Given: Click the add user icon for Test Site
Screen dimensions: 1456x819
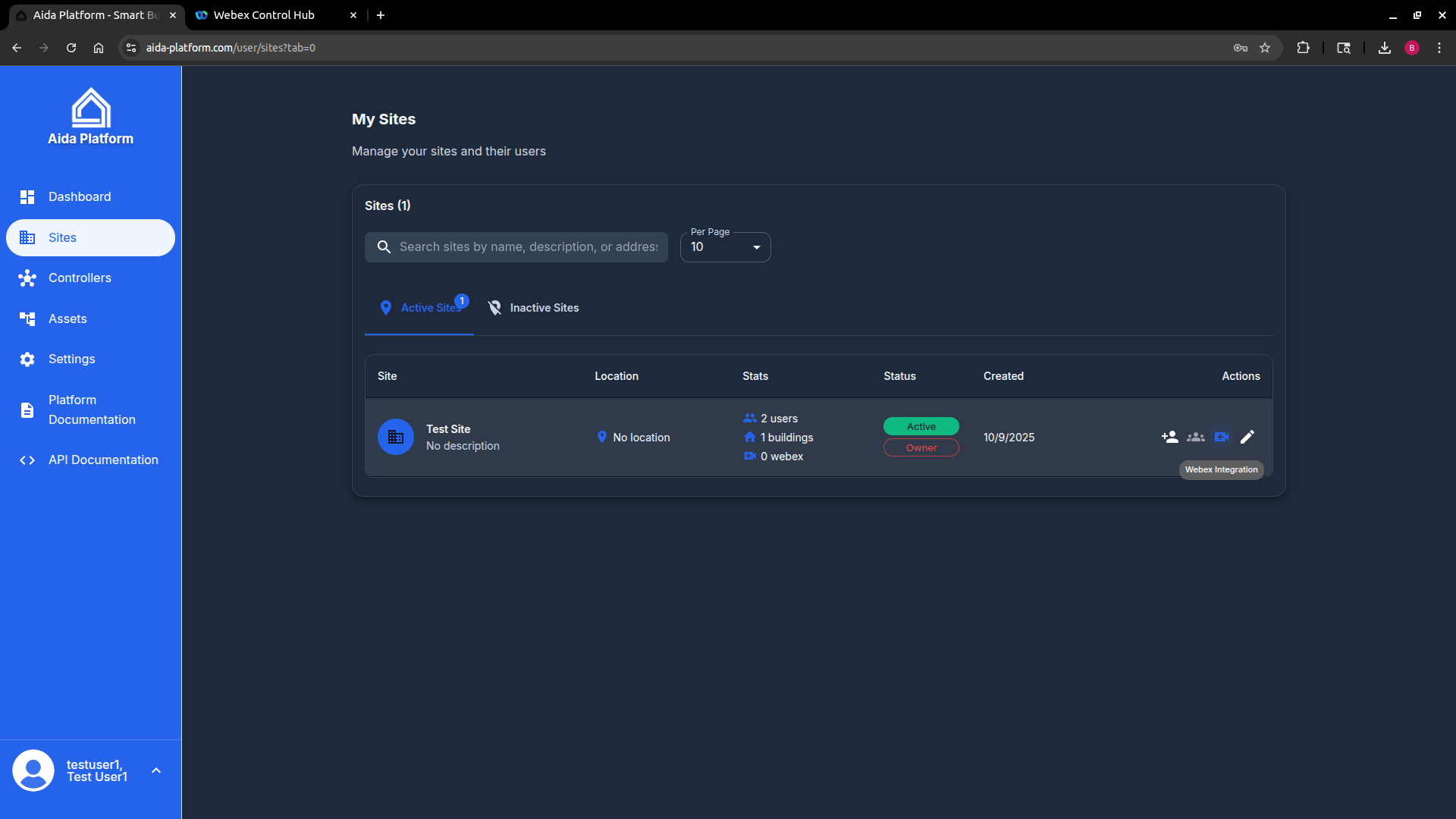Looking at the screenshot, I should pos(1170,437).
